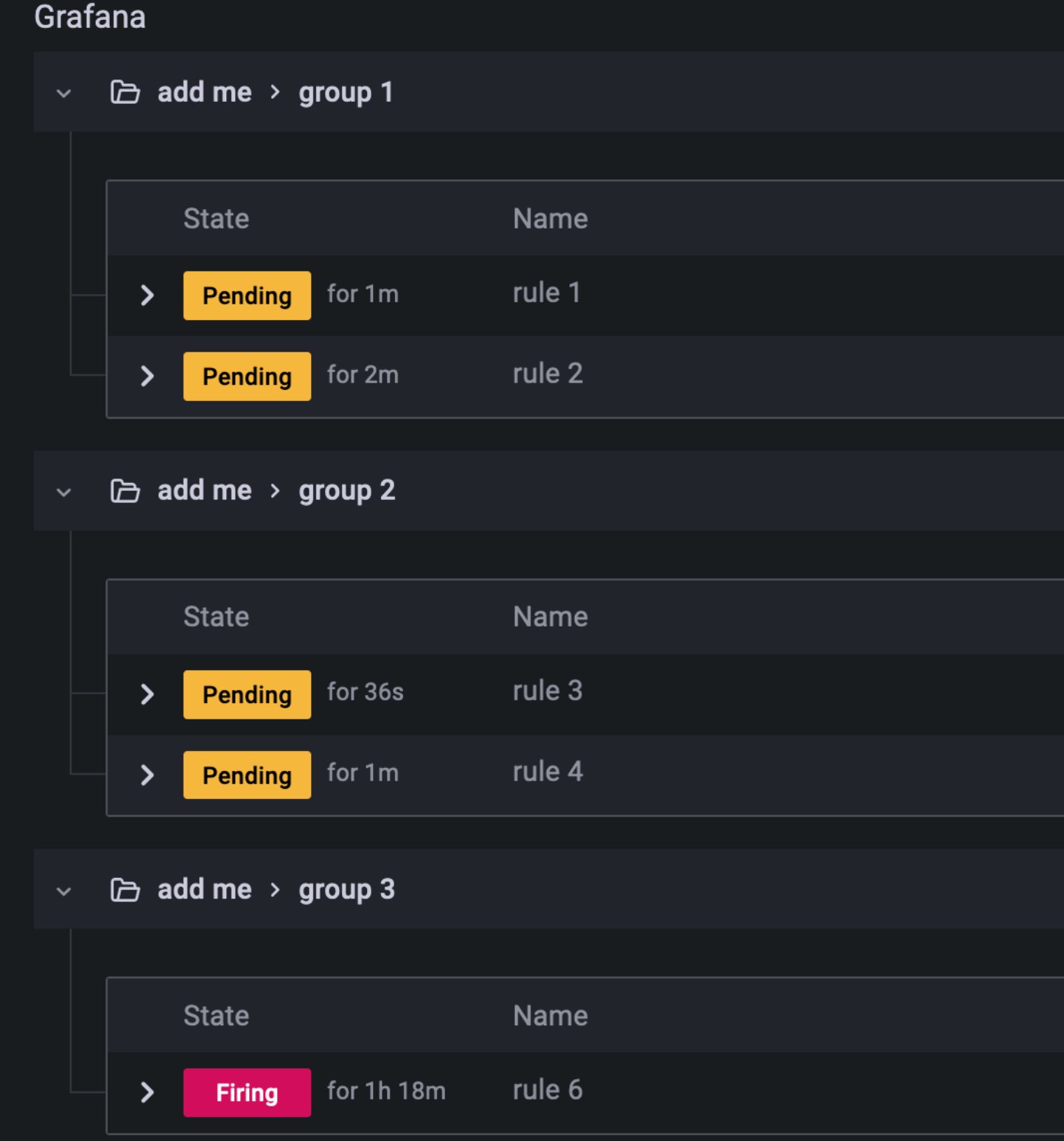Click the Firing state badge on rule 6
1064x1141 pixels.
247,1092
